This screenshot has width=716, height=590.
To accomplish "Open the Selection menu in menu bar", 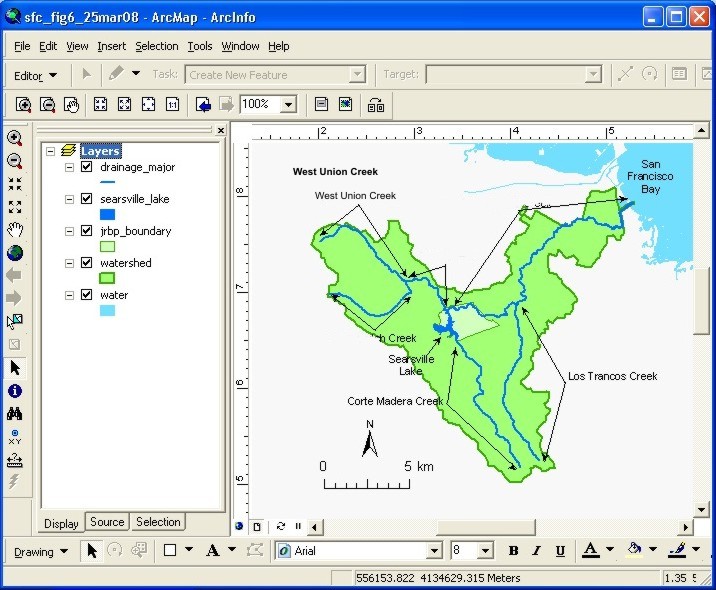I will point(156,46).
